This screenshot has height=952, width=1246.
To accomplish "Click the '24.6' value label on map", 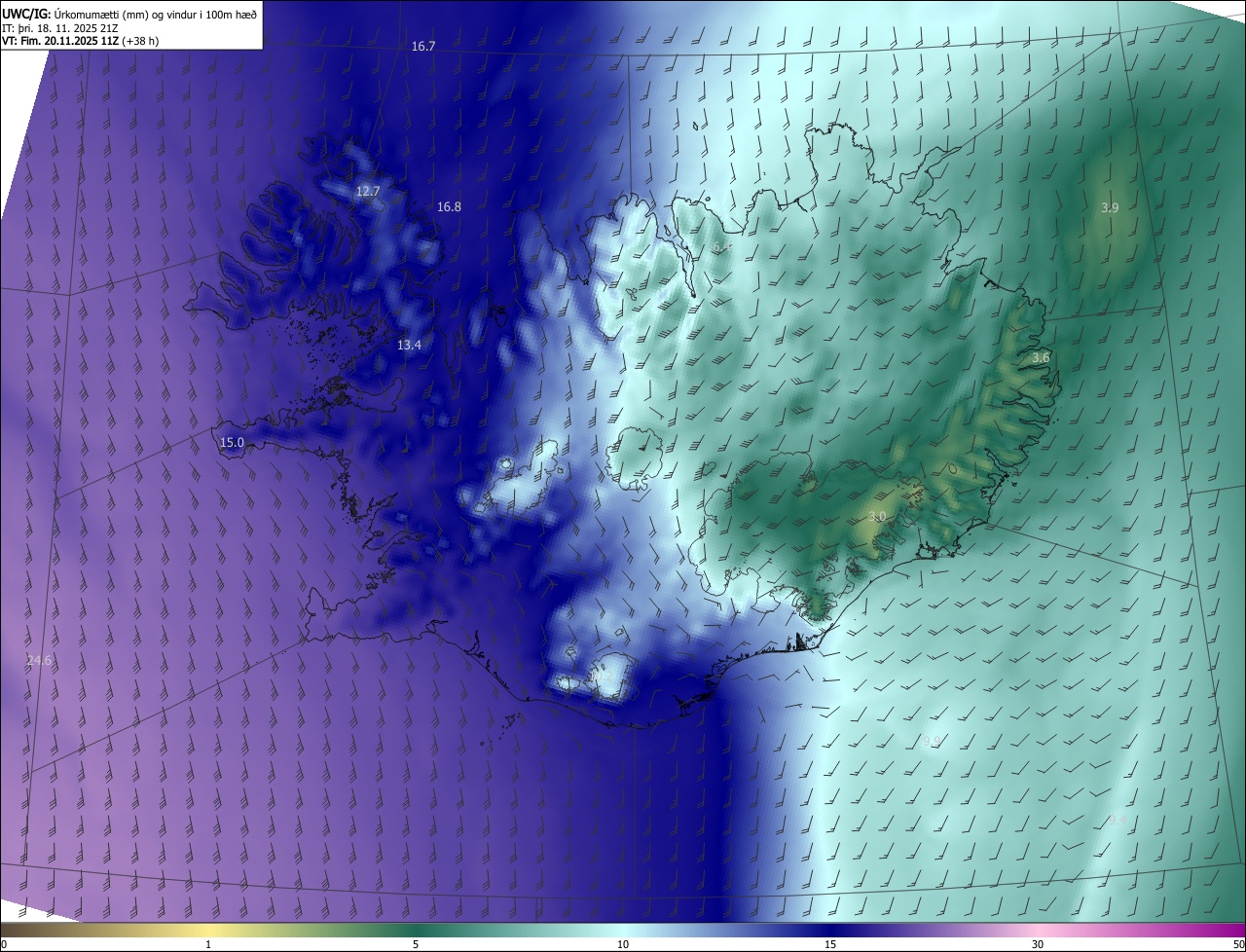I will pos(39,660).
